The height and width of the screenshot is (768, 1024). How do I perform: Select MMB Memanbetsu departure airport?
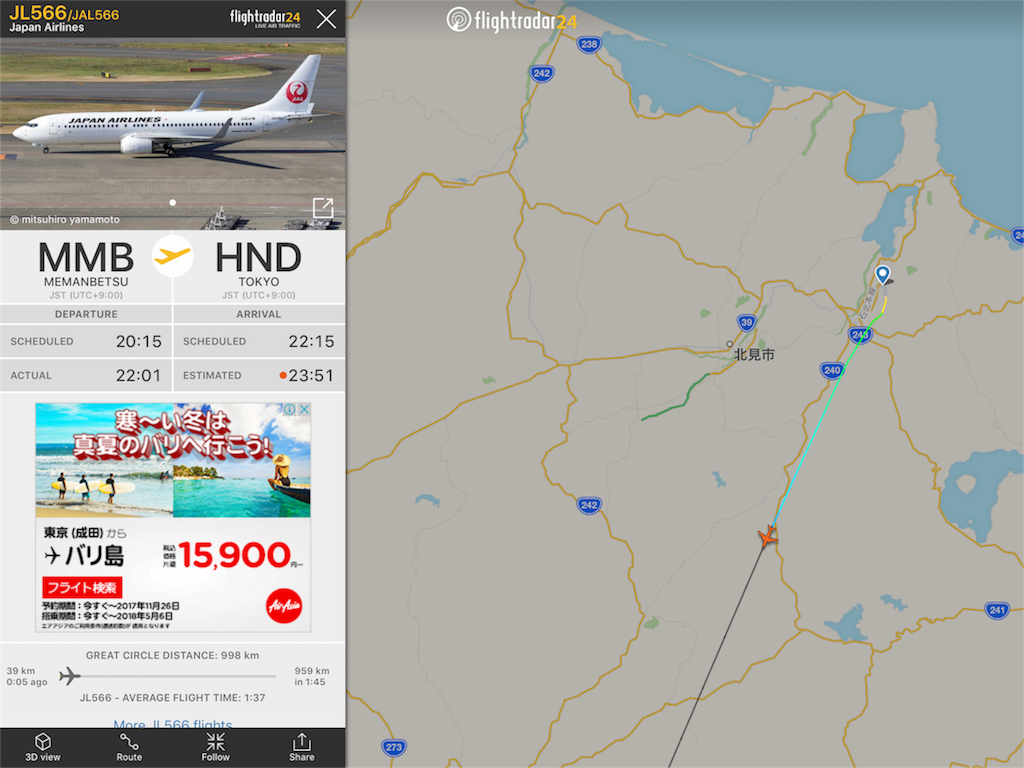pyautogui.click(x=86, y=268)
